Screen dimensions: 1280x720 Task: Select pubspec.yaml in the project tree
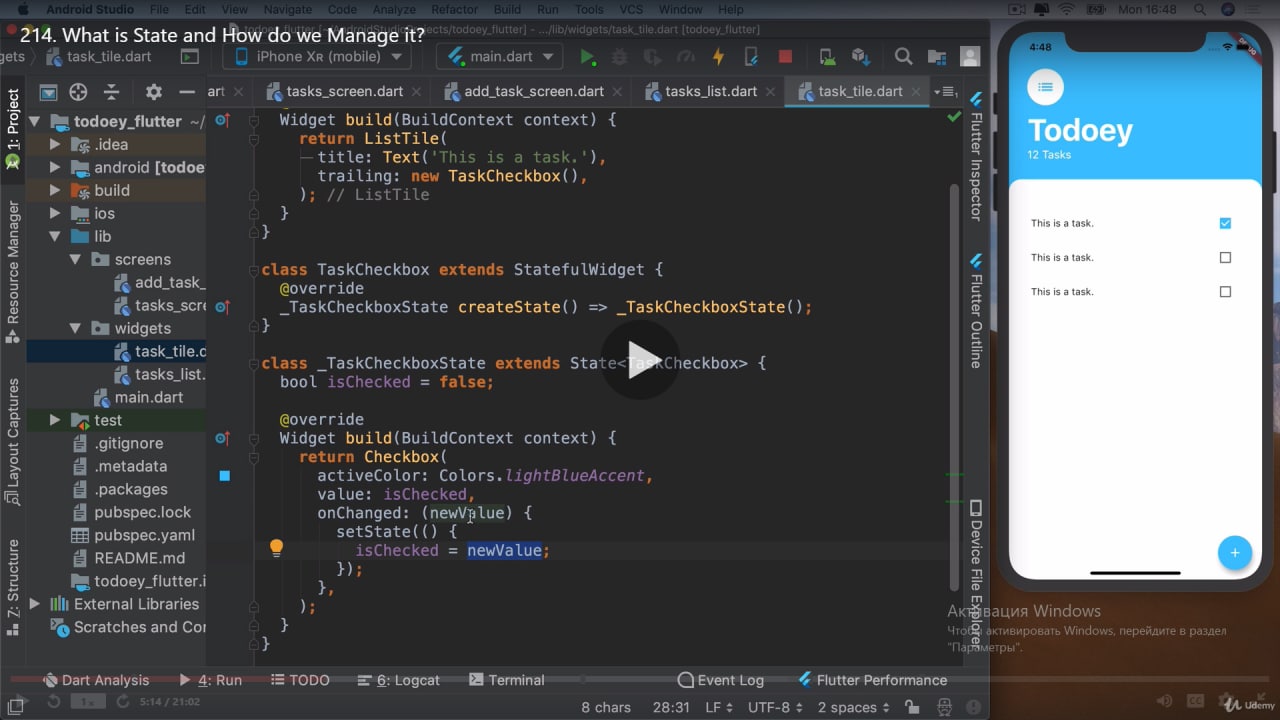click(x=134, y=535)
